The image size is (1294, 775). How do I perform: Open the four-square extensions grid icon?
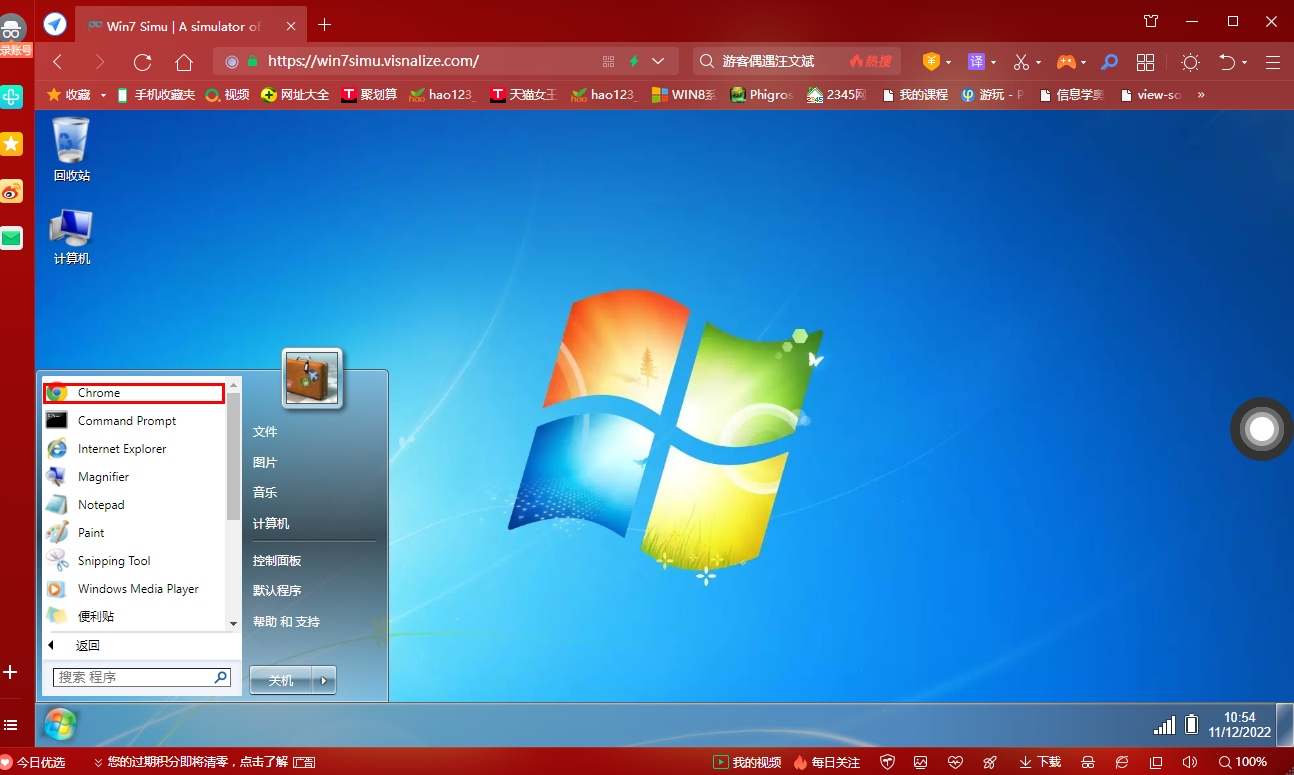click(x=1146, y=62)
